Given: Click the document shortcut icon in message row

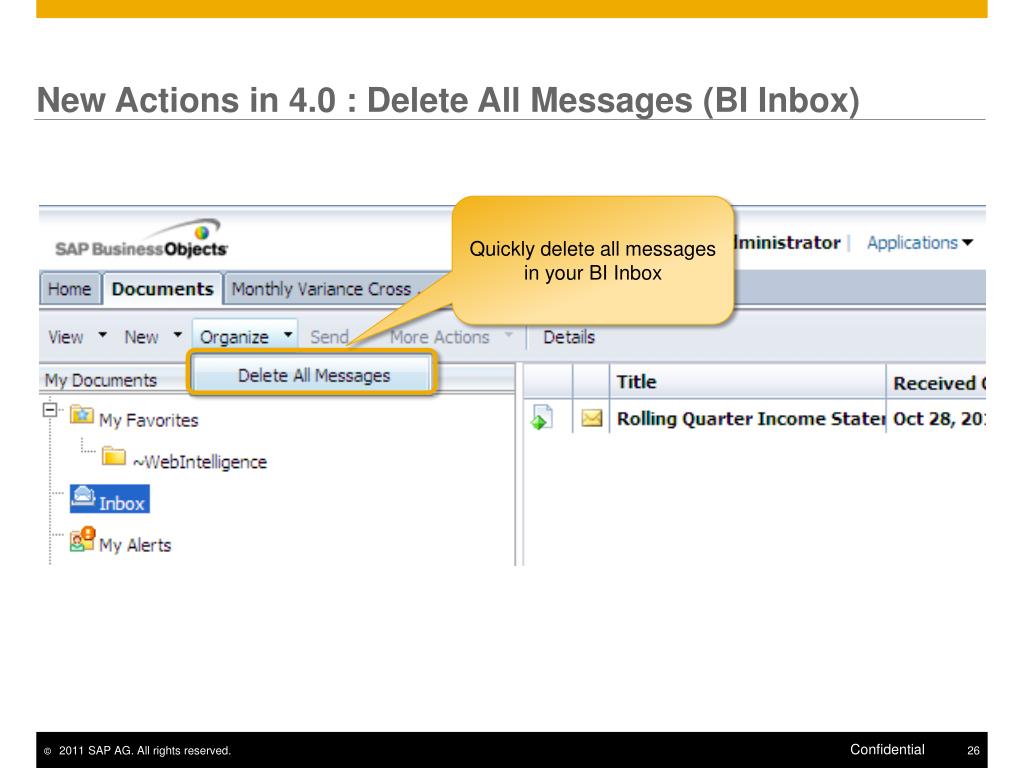Looking at the screenshot, I should coord(541,417).
